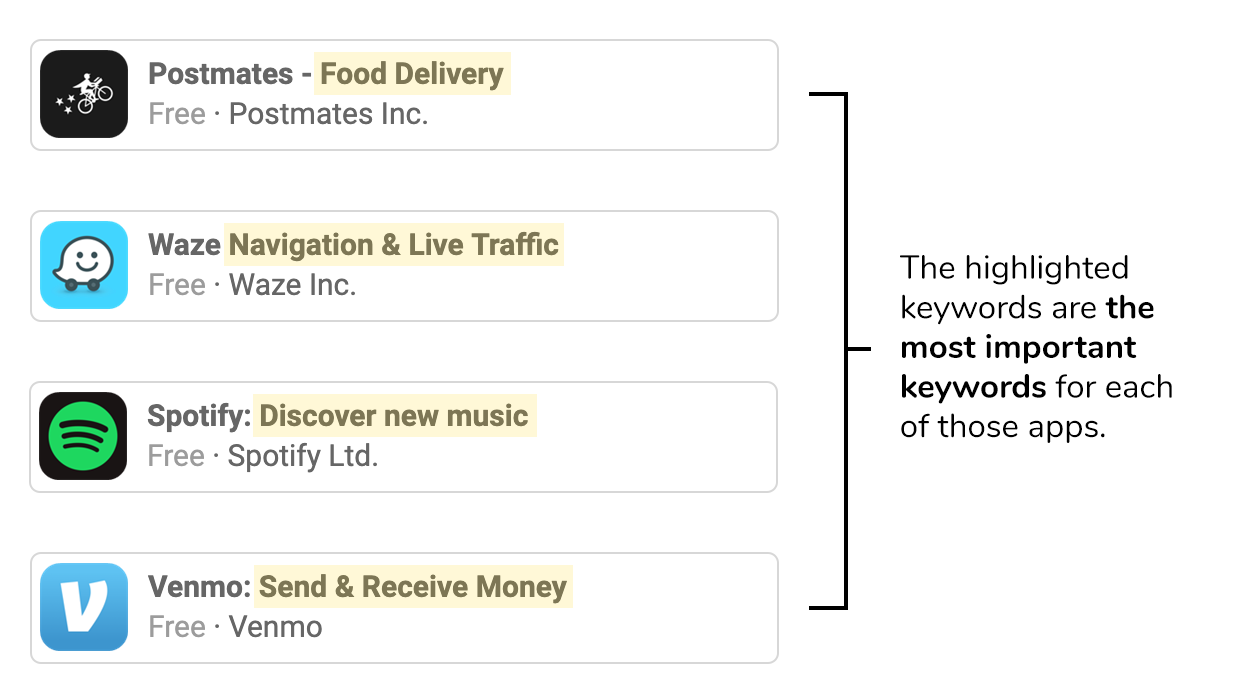Viewport: 1250px width, 692px height.
Task: Click the Waze Inc. developer name
Action: tap(293, 285)
